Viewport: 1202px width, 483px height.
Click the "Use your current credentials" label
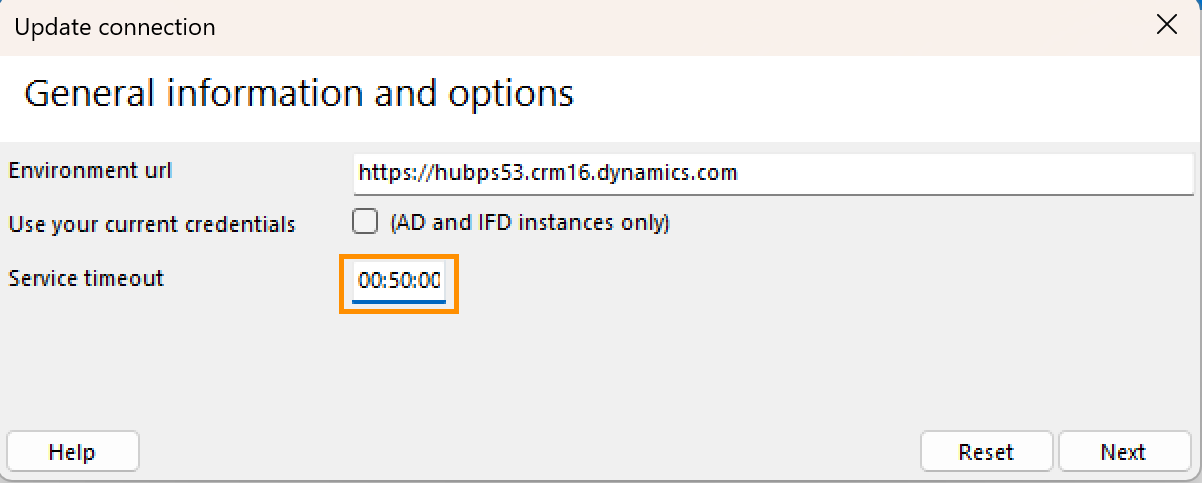[151, 224]
